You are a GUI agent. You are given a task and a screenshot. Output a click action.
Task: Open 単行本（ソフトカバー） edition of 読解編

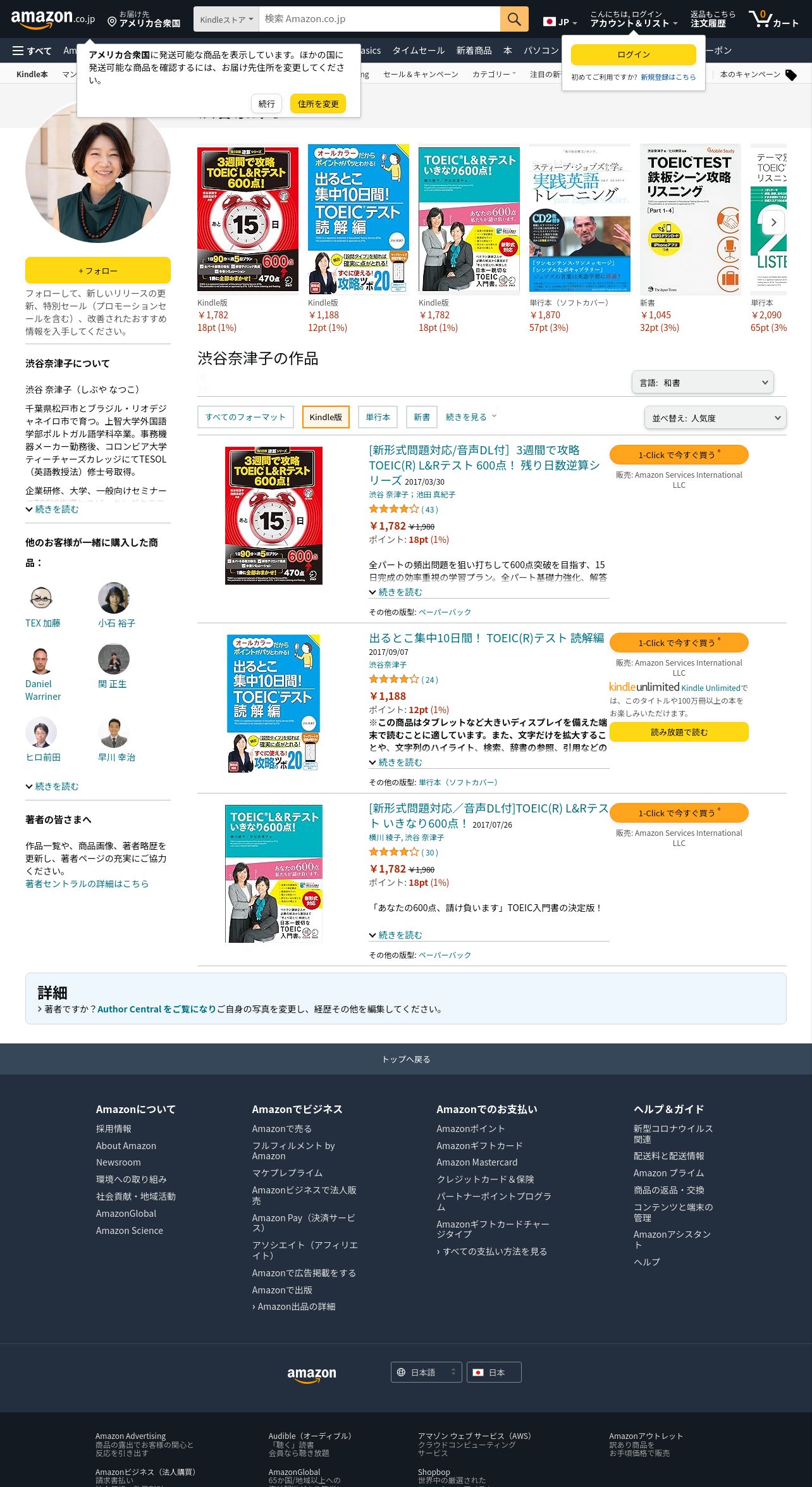[458, 782]
